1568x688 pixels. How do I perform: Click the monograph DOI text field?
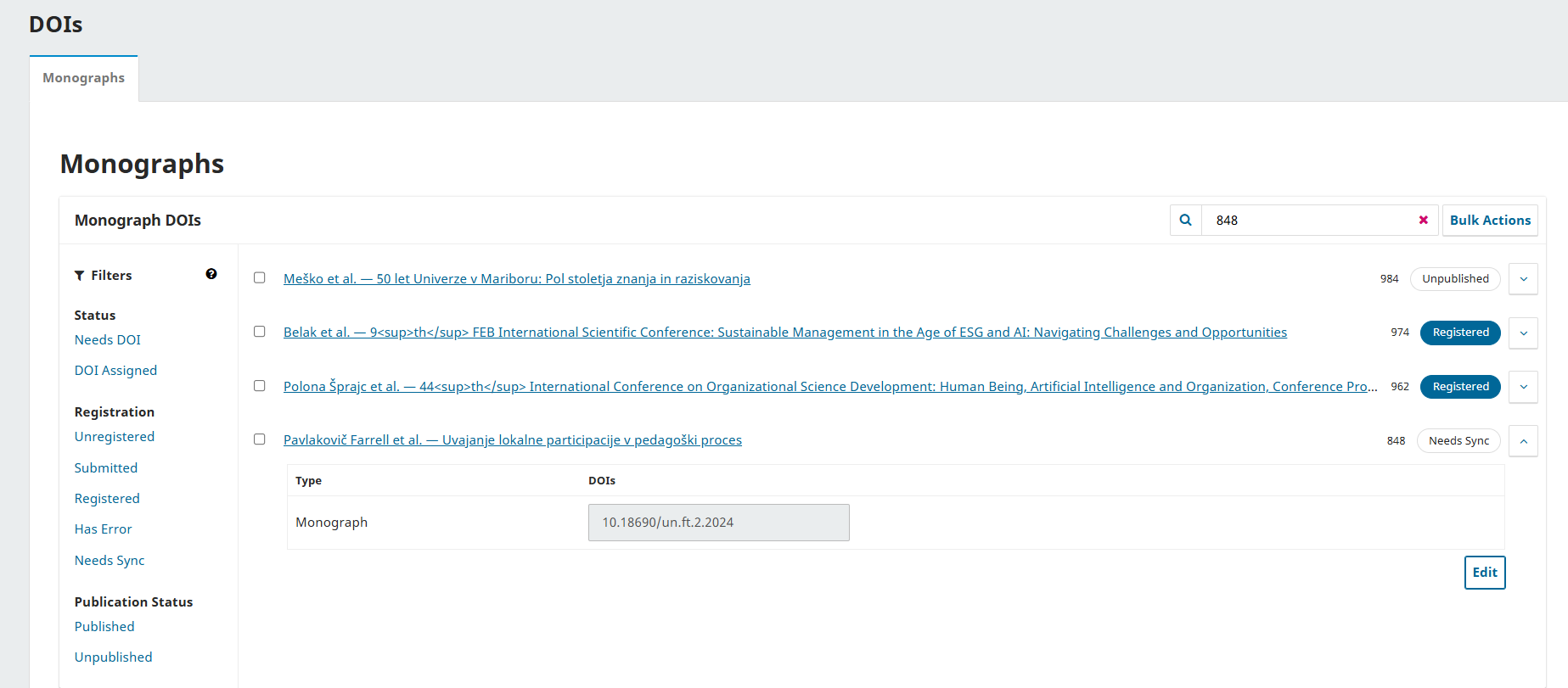718,523
